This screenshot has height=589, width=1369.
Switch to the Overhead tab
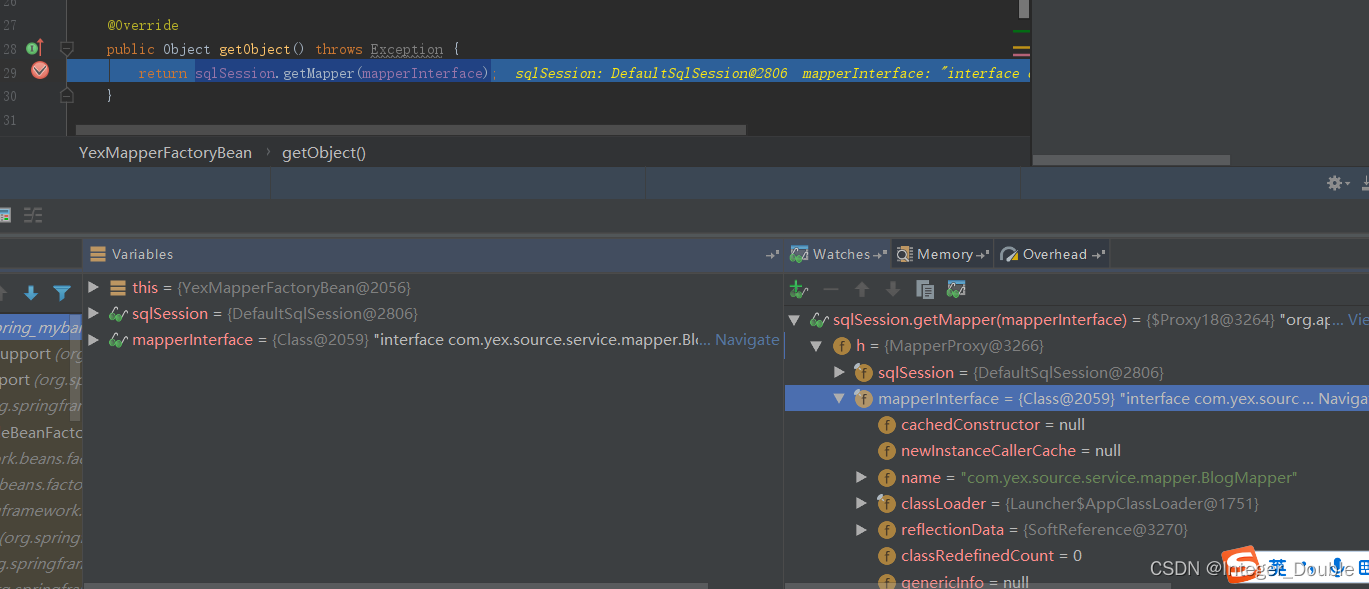(x=1054, y=254)
